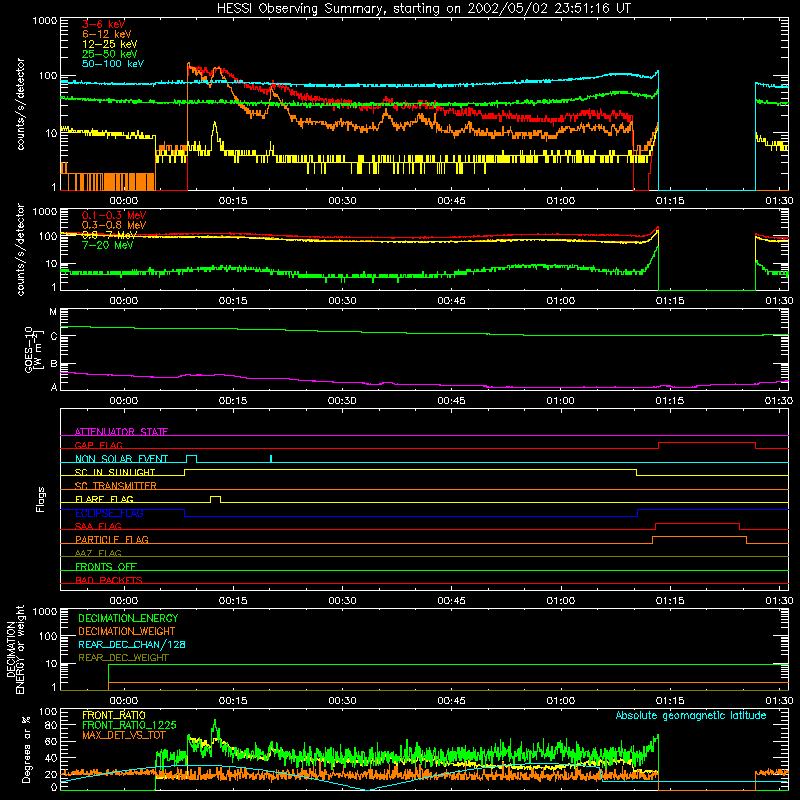
Task: Click the A class tick label
Action: (x=54, y=387)
